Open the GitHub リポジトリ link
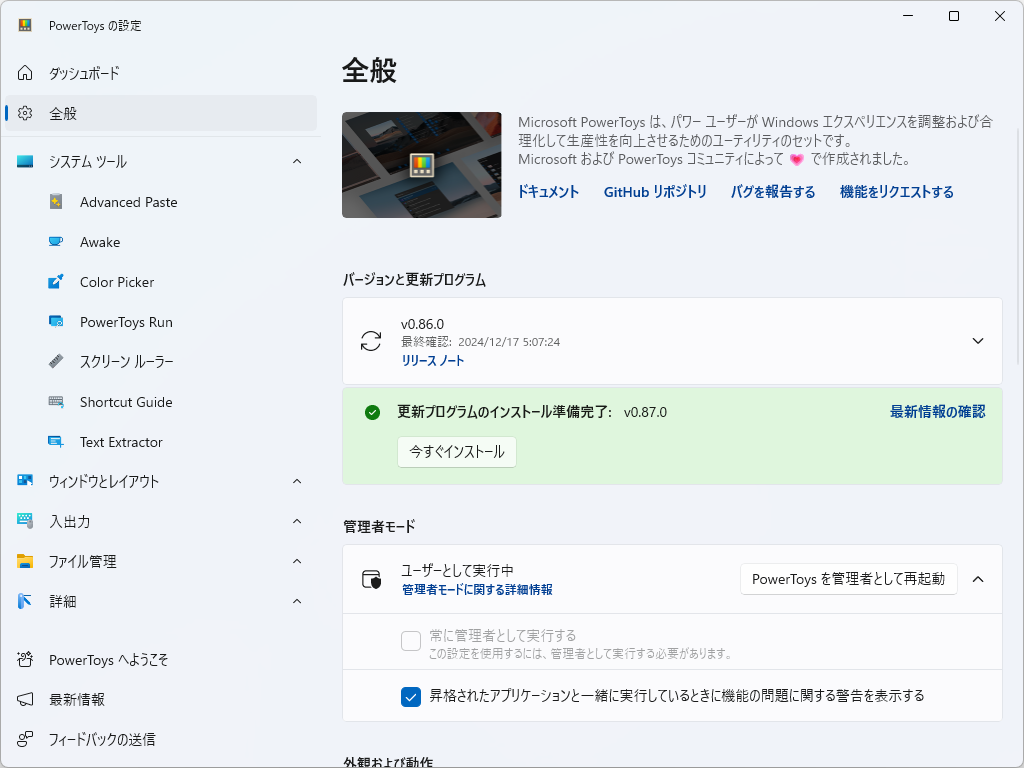 [655, 192]
